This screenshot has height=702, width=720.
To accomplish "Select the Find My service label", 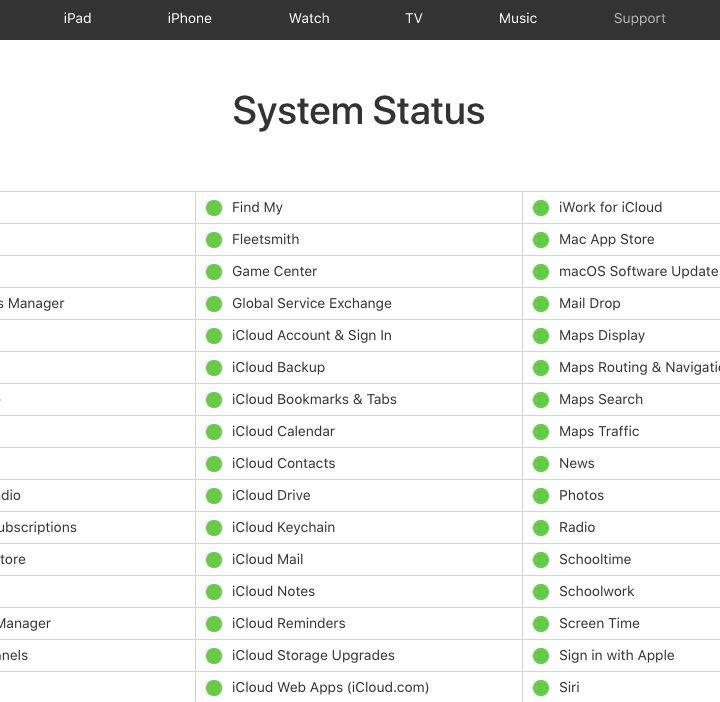I will click(257, 208).
